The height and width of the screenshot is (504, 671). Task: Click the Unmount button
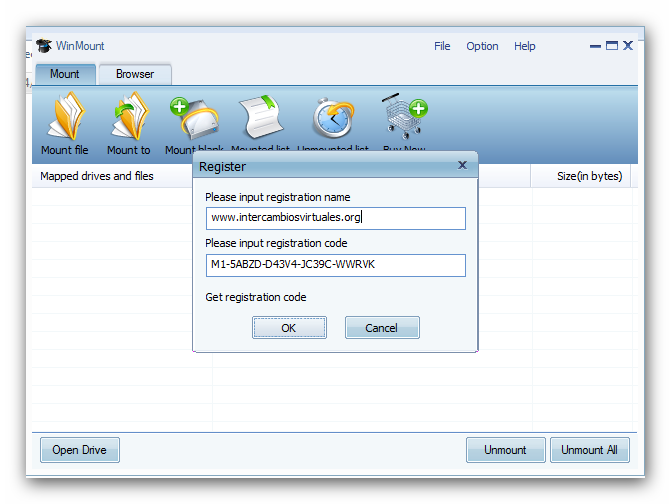(x=505, y=450)
